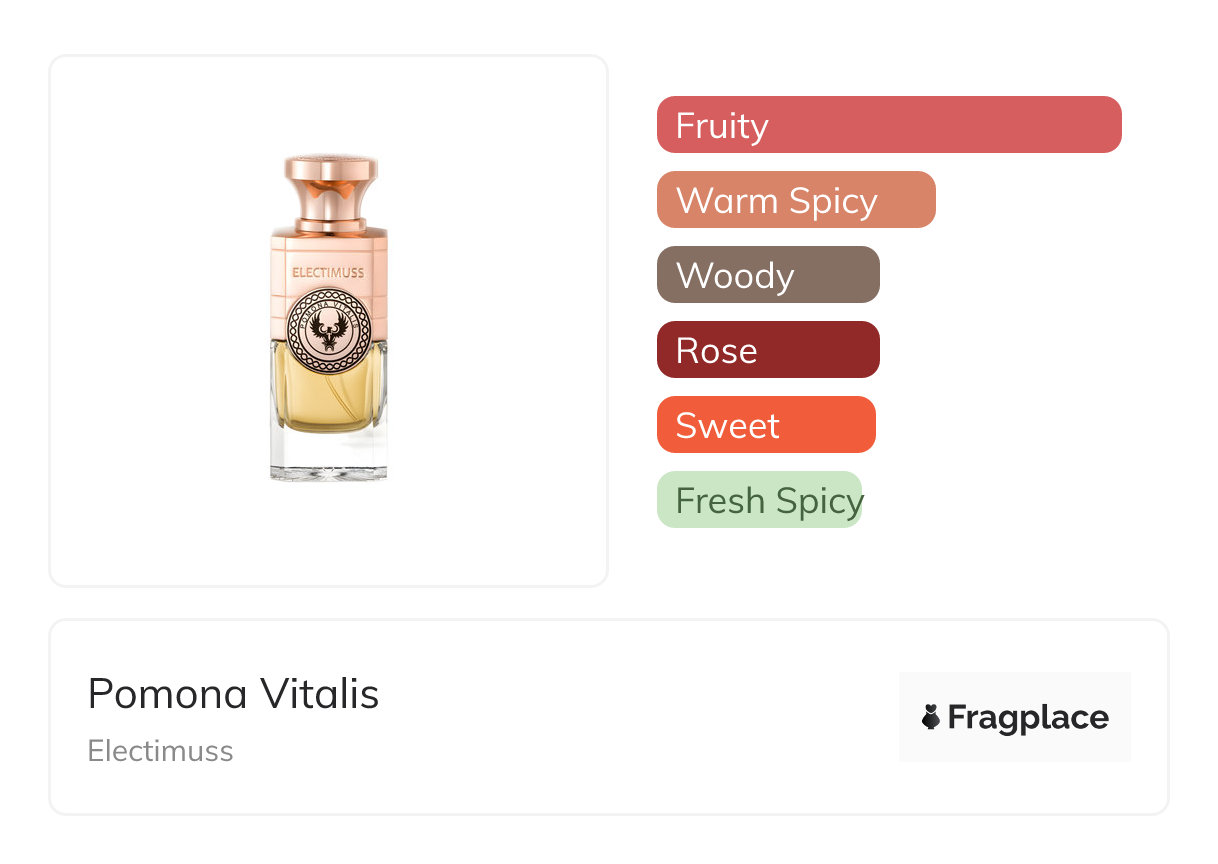Click the rose gold bottle cap

pos(330,188)
